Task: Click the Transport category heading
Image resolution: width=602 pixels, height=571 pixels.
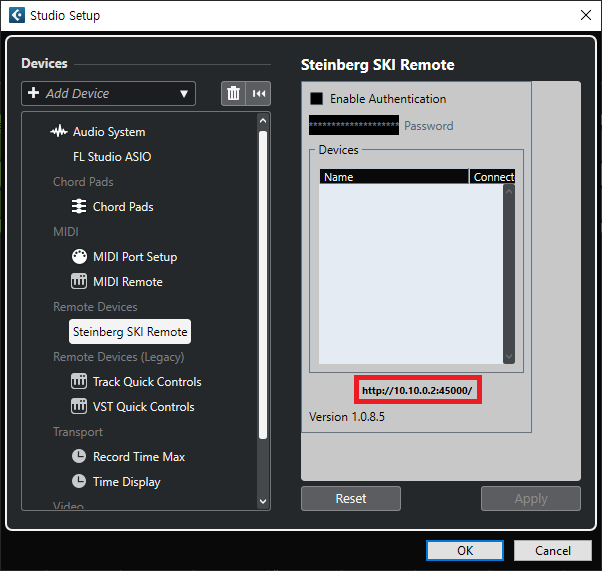Action: [78, 432]
